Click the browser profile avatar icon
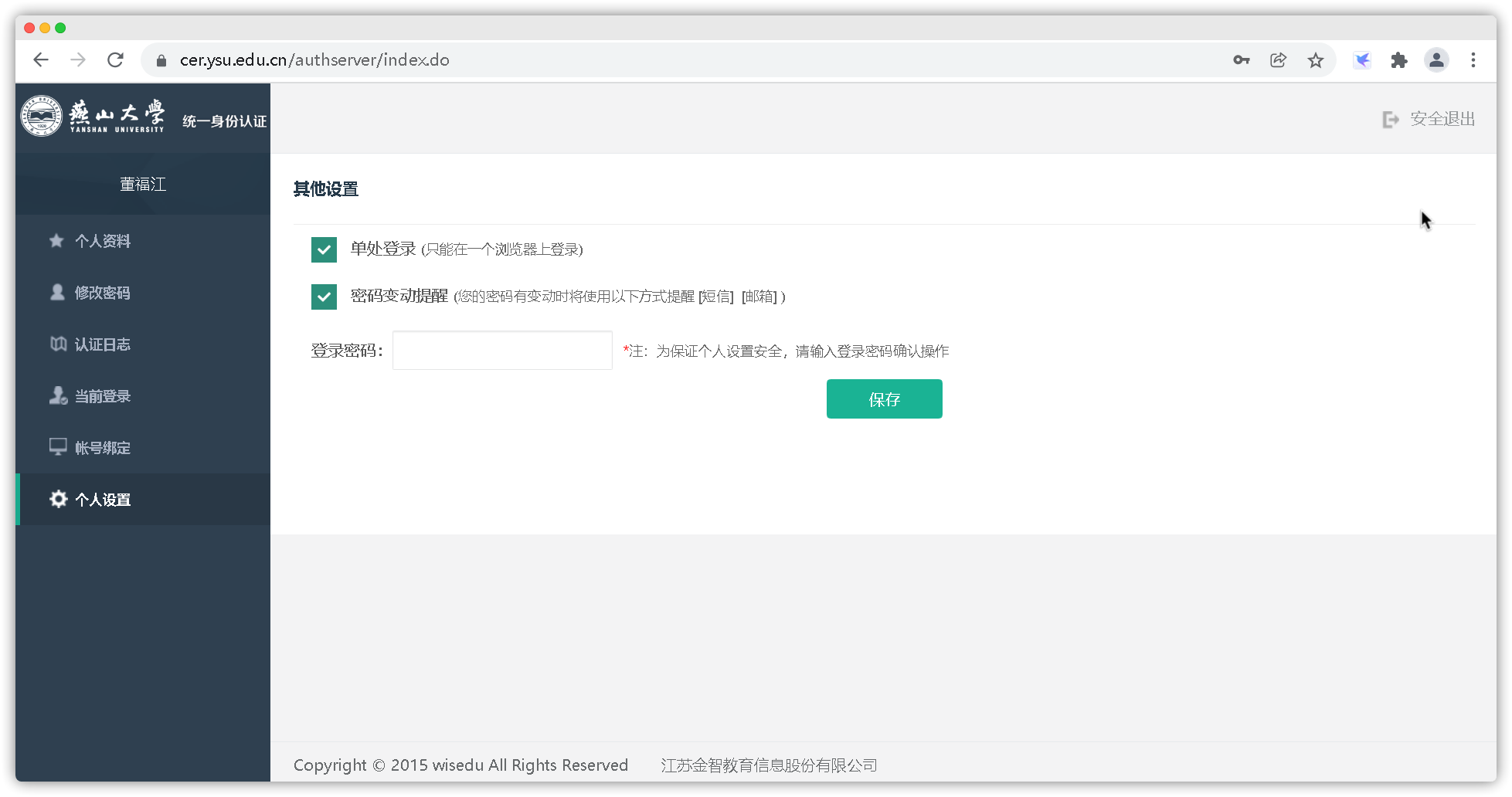This screenshot has height=797, width=1512. tap(1436, 59)
